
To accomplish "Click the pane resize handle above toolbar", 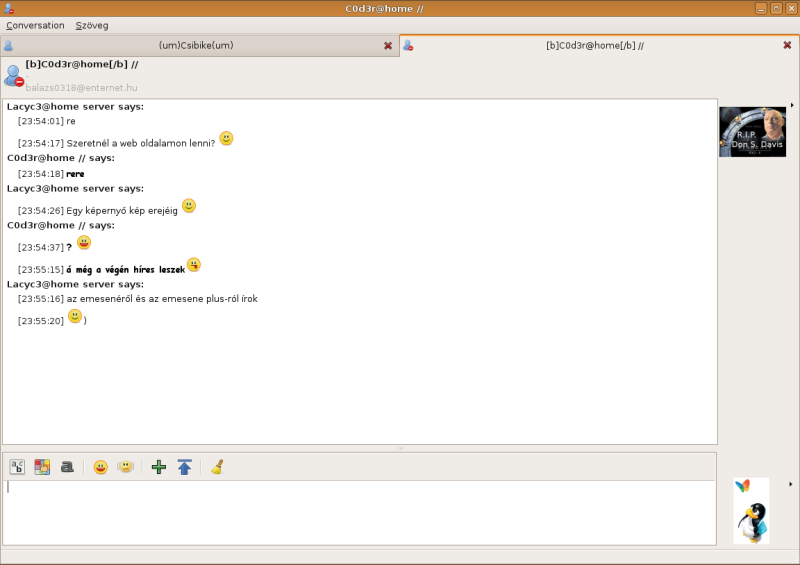I will pyautogui.click(x=401, y=448).
